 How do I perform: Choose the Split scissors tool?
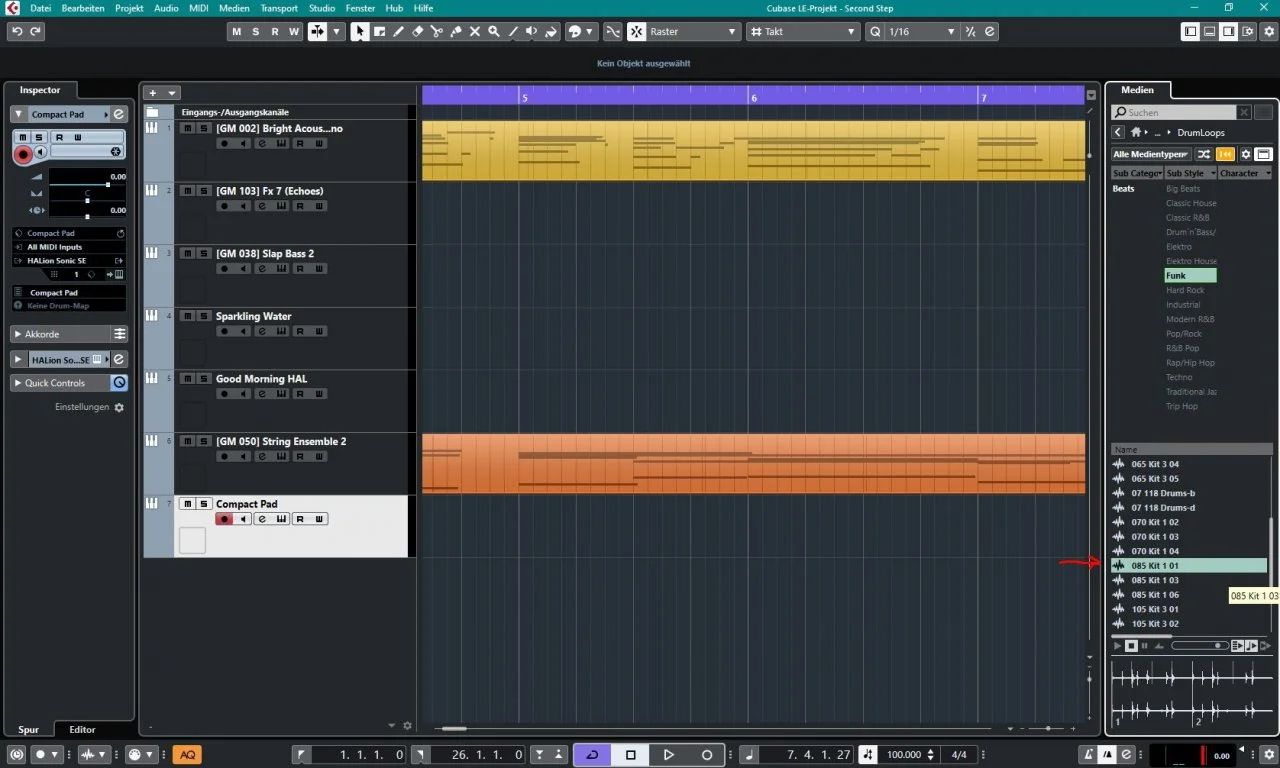436,31
